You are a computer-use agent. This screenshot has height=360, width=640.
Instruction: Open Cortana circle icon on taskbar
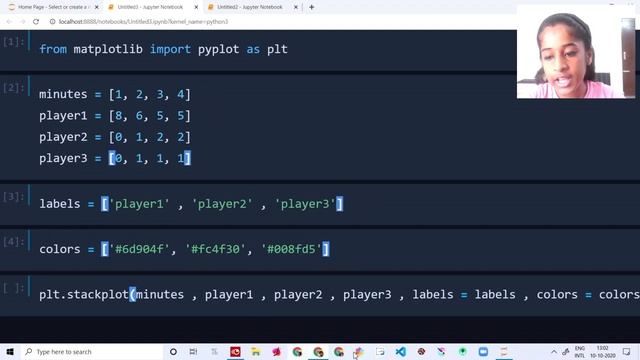pos(173,351)
